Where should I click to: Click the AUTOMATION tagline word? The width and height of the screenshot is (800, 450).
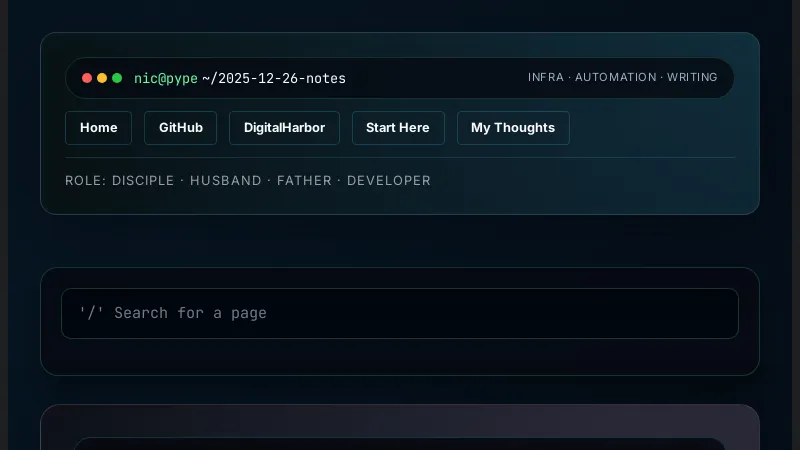pos(616,77)
